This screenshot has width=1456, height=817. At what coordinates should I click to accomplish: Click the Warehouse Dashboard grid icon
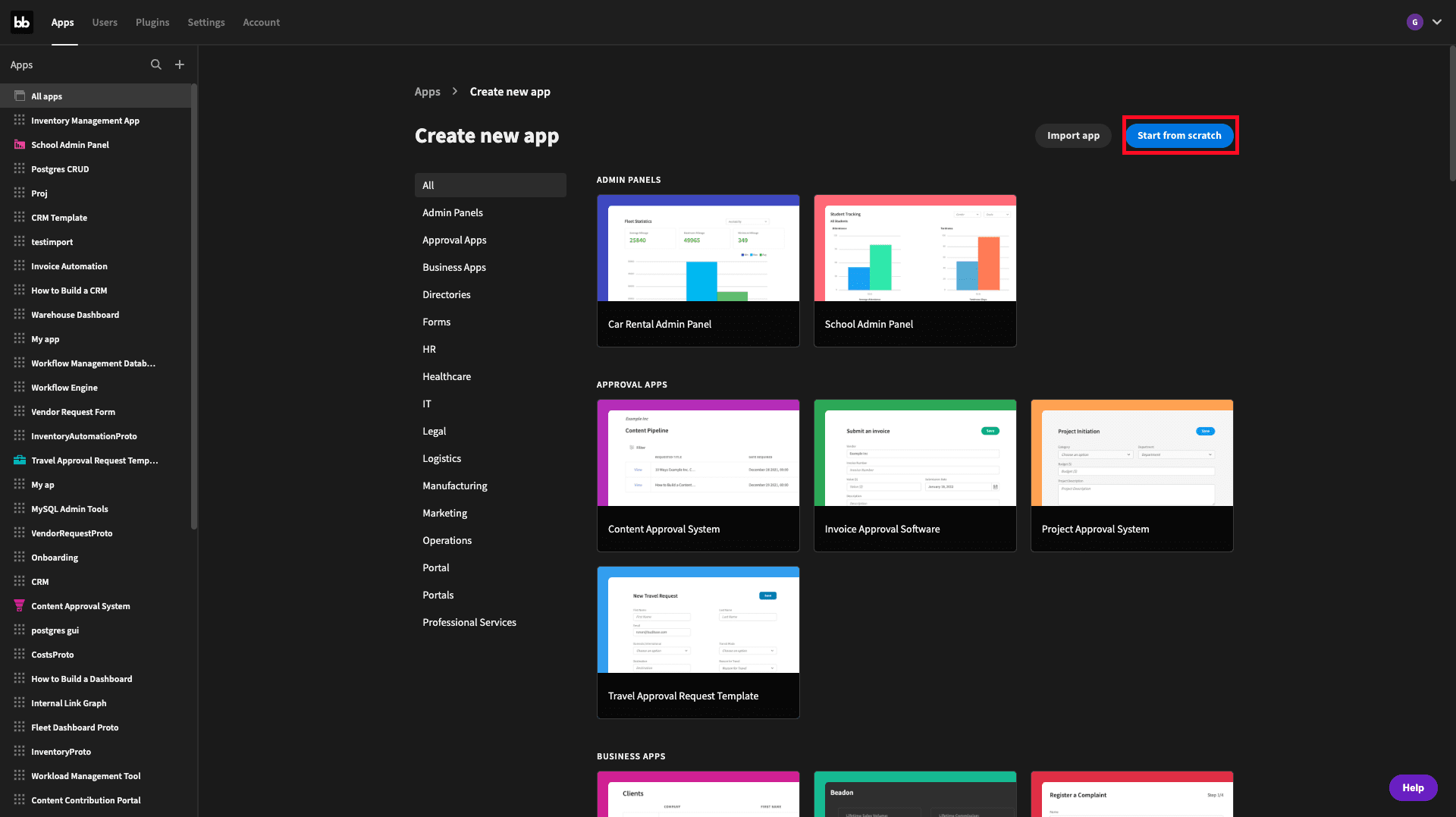pyautogui.click(x=20, y=315)
